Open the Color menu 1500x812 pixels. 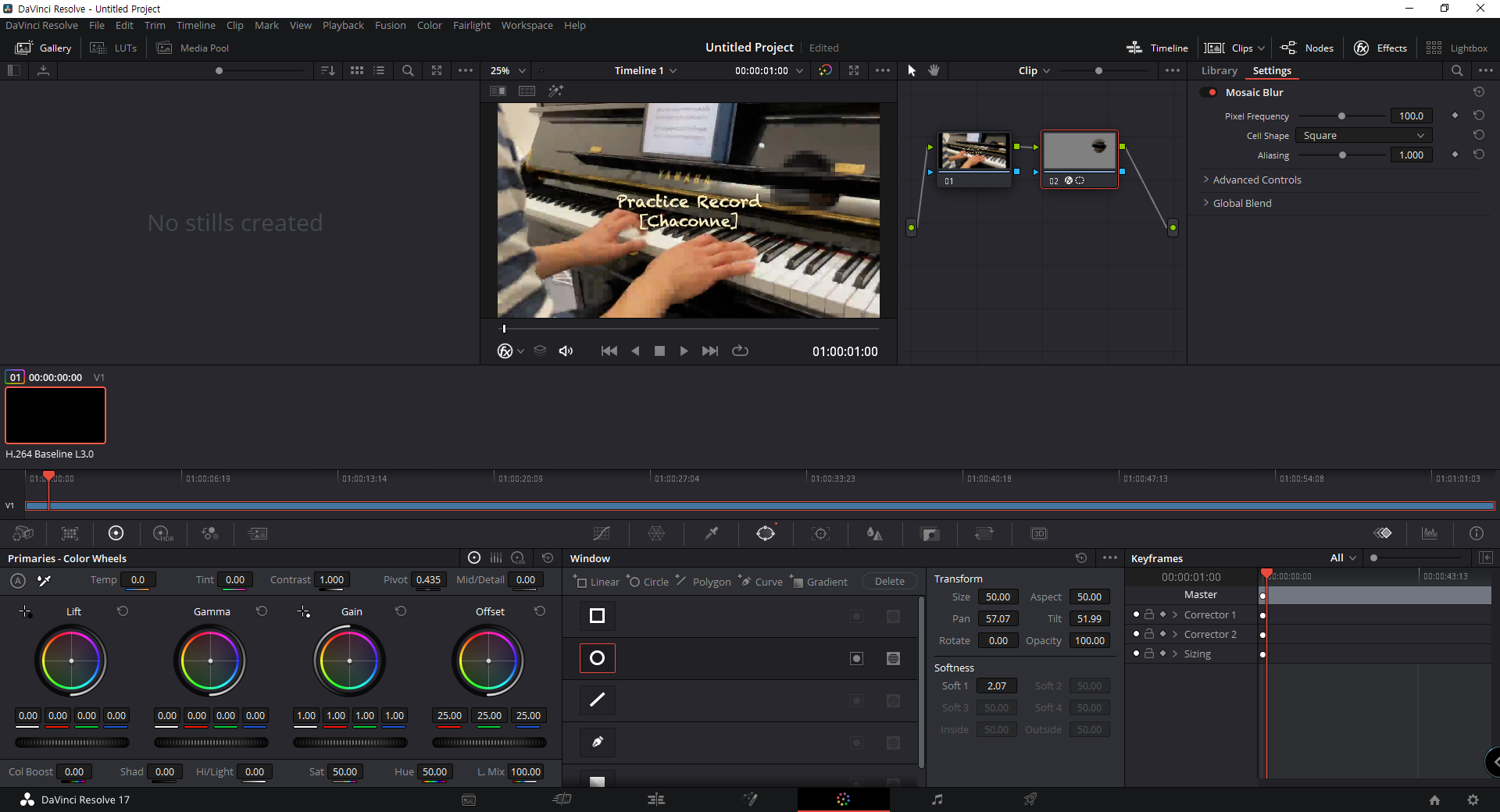[x=429, y=25]
